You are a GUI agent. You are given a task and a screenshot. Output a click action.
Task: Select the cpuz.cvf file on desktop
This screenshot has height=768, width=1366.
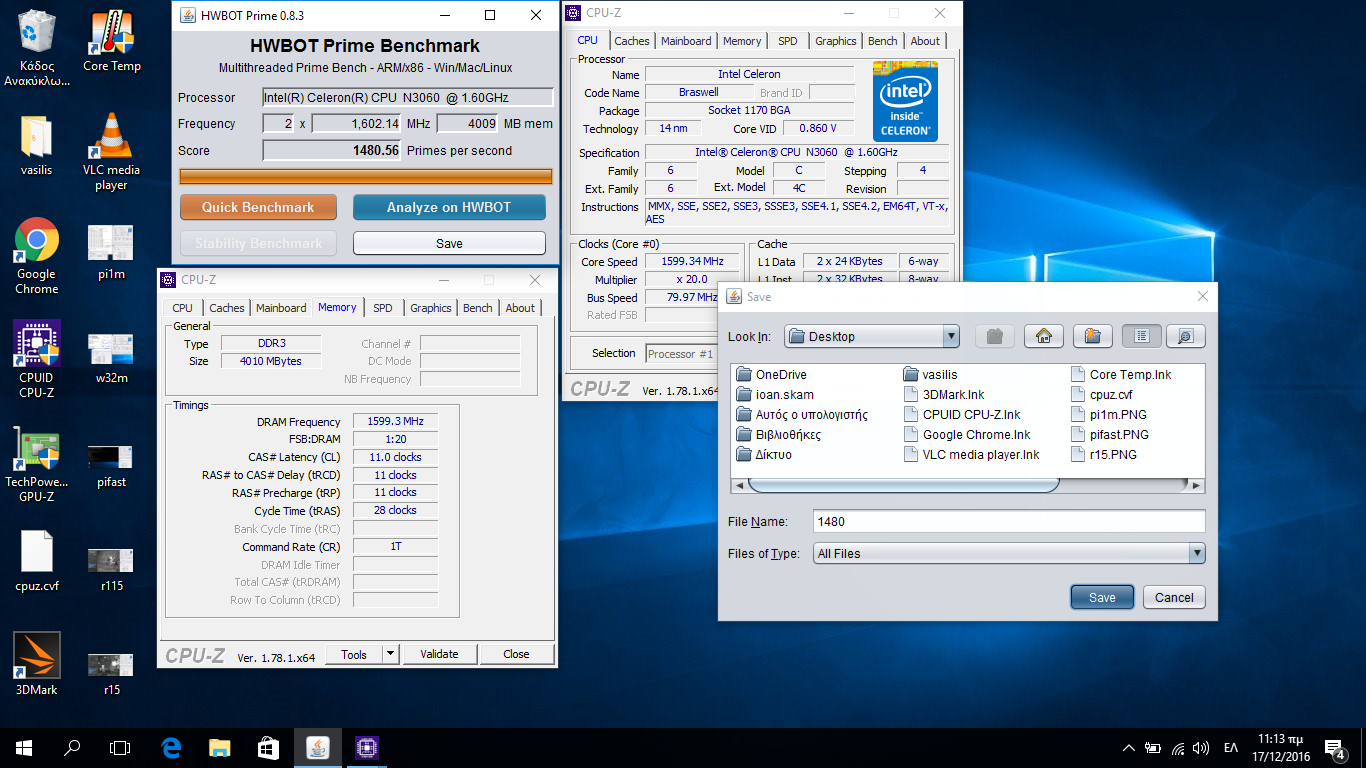pos(37,561)
